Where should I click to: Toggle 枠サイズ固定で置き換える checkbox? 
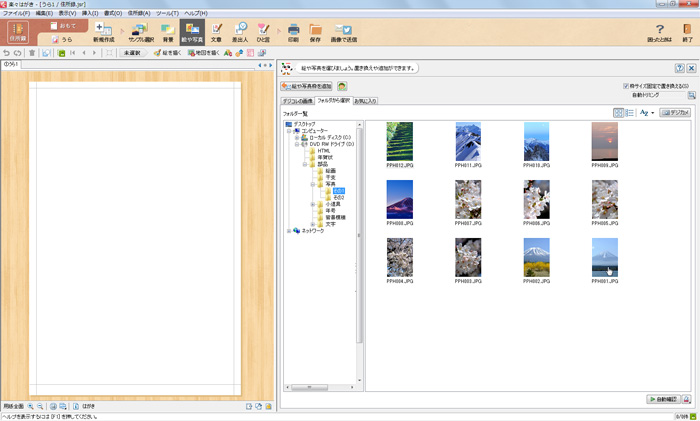click(626, 86)
